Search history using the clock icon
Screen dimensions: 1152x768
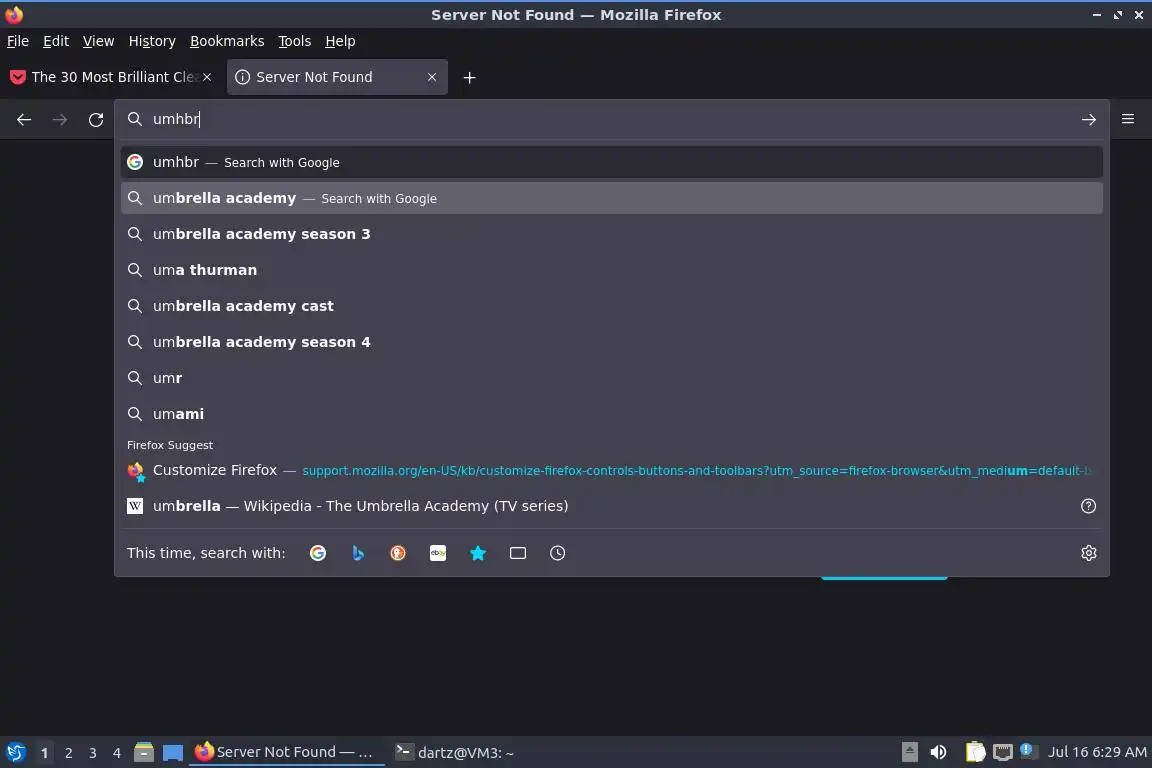[558, 553]
